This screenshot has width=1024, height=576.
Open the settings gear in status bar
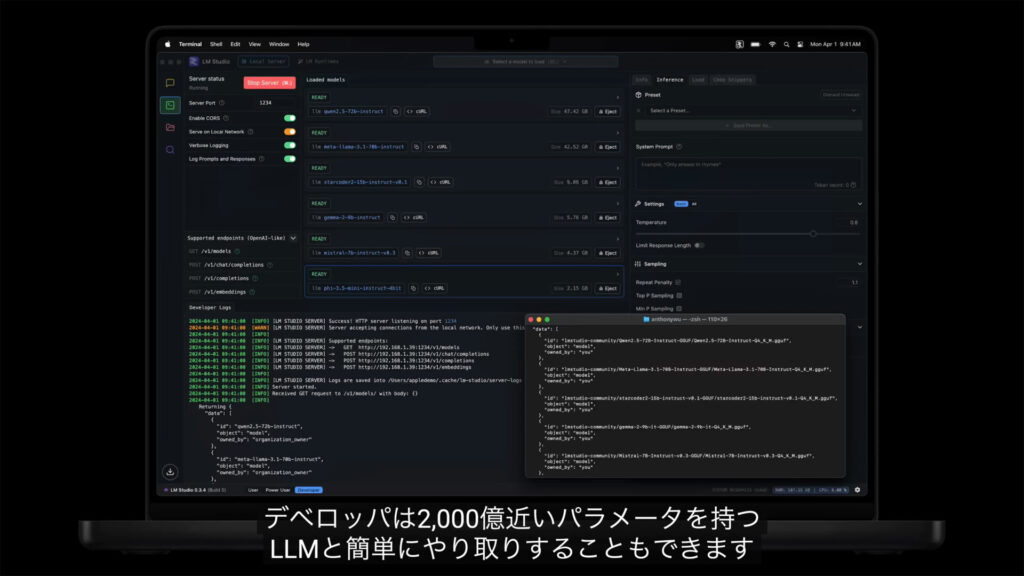coord(857,490)
